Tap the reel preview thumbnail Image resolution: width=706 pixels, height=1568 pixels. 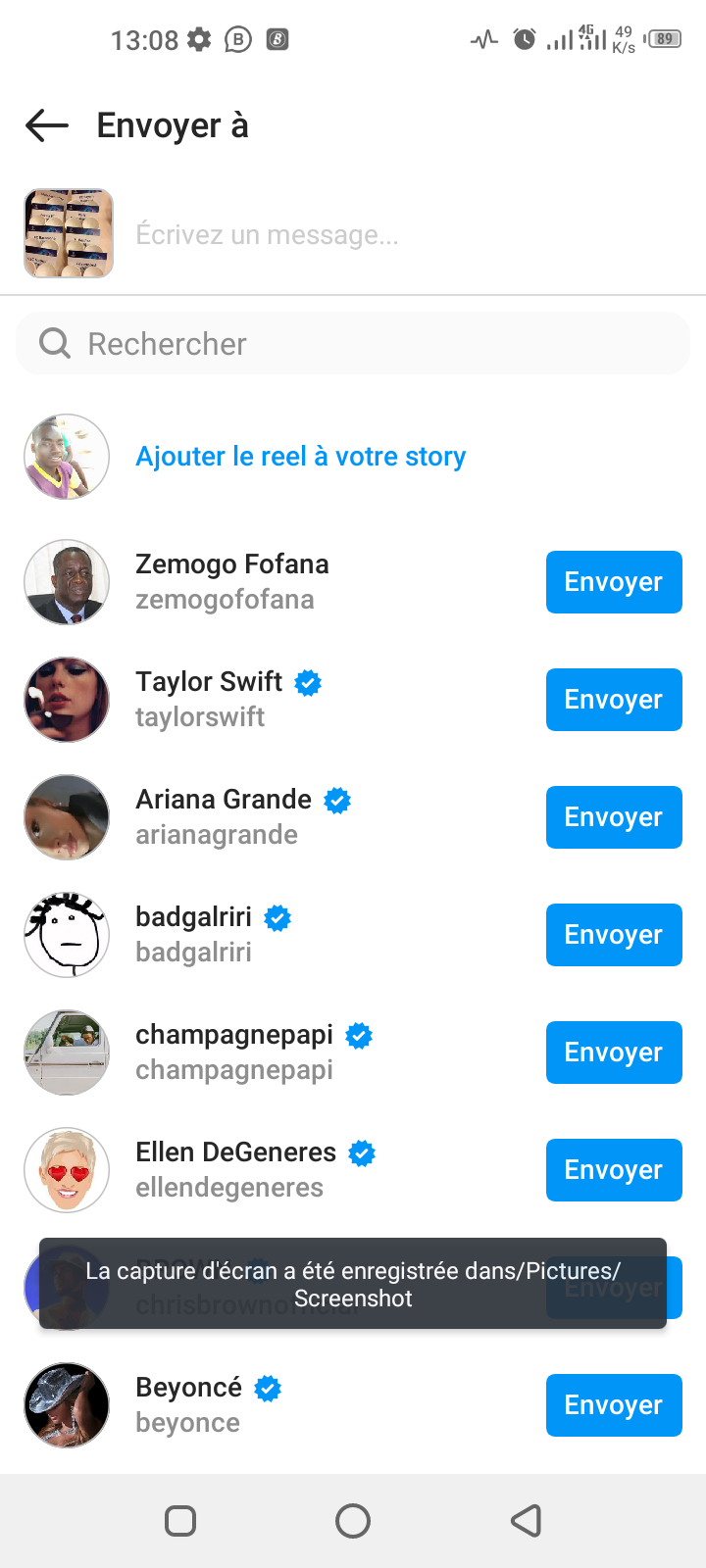69,233
